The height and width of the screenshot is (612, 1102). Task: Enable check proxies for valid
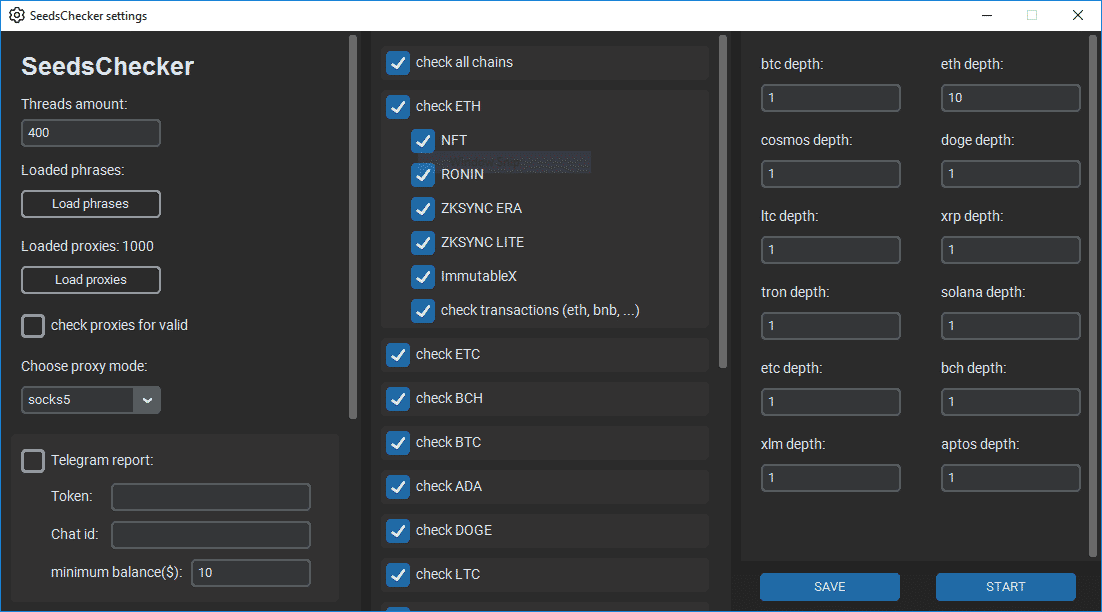(x=33, y=326)
